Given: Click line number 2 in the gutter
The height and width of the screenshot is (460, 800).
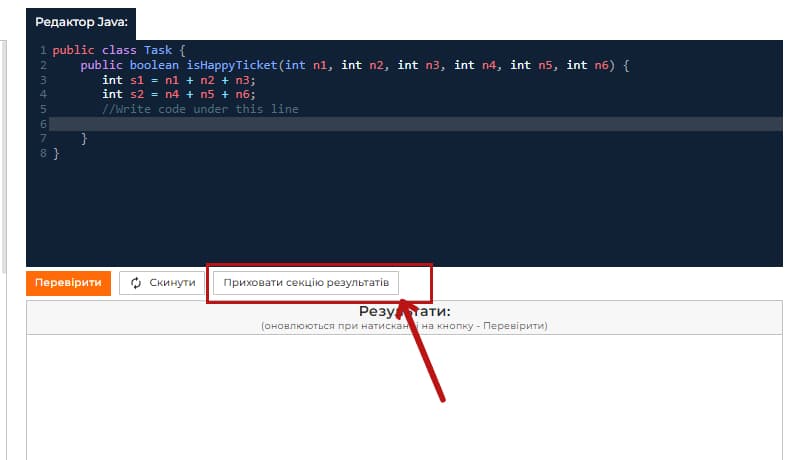Looking at the screenshot, I should pyautogui.click(x=43, y=65).
